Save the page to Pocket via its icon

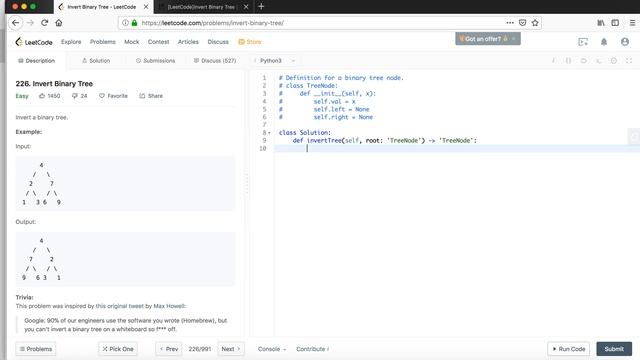click(522, 23)
